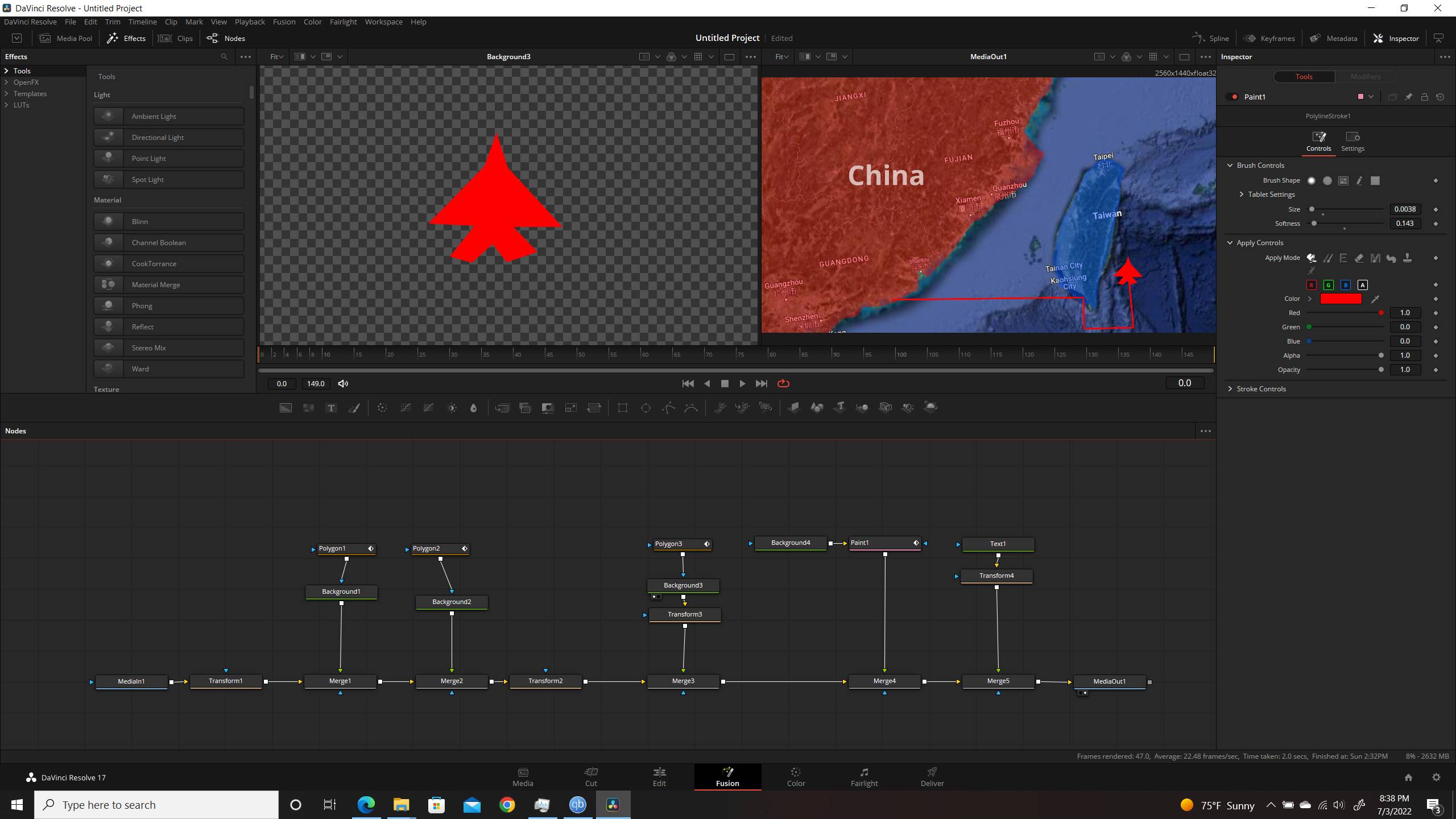Screen dimensions: 1456x819
Task: Collapse the Brush Controls section
Action: [1230, 165]
